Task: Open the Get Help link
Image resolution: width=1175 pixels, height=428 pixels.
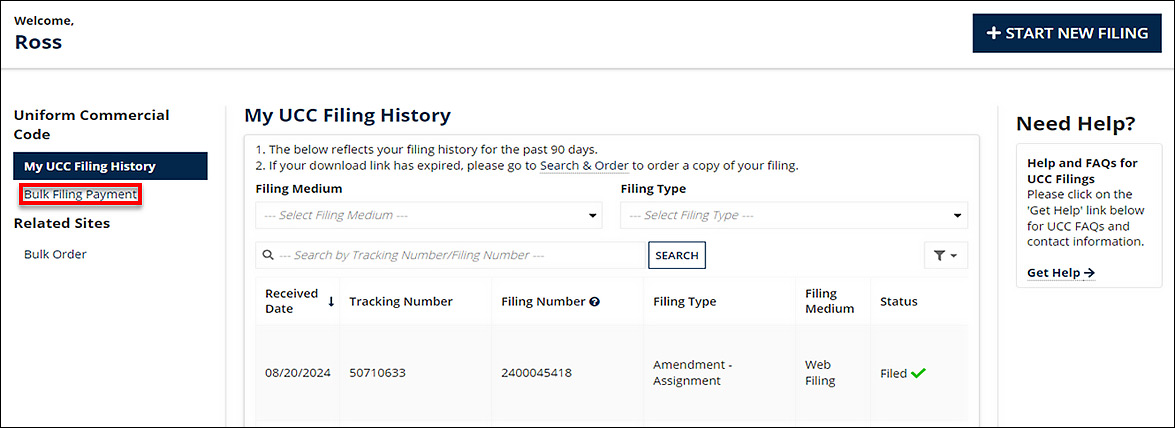Action: (x=1060, y=272)
